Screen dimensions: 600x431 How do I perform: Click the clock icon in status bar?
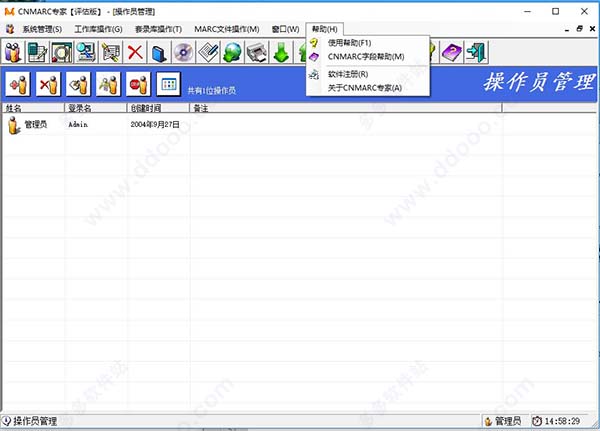coord(537,421)
